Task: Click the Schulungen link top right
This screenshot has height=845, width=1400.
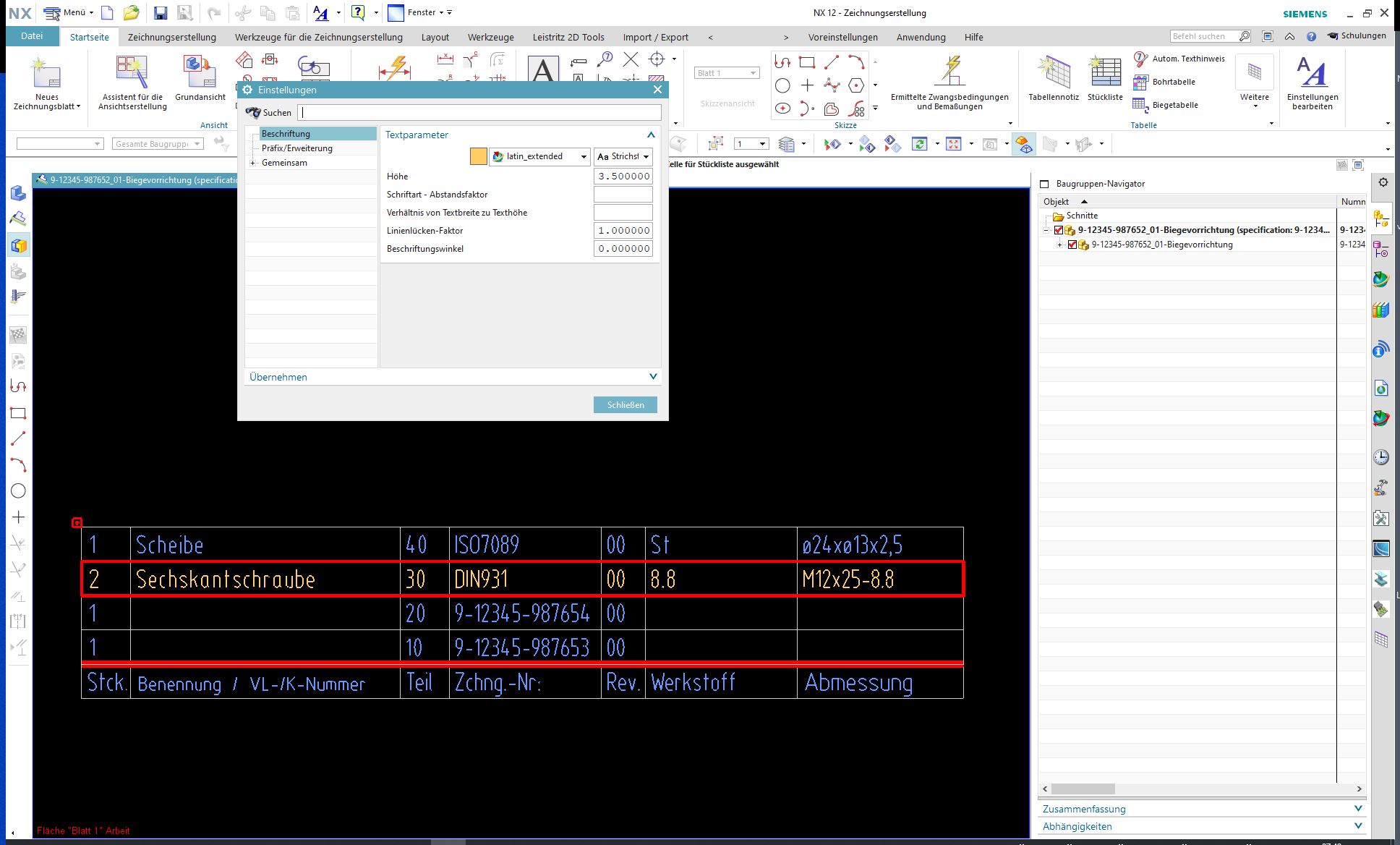Action: tap(1357, 35)
